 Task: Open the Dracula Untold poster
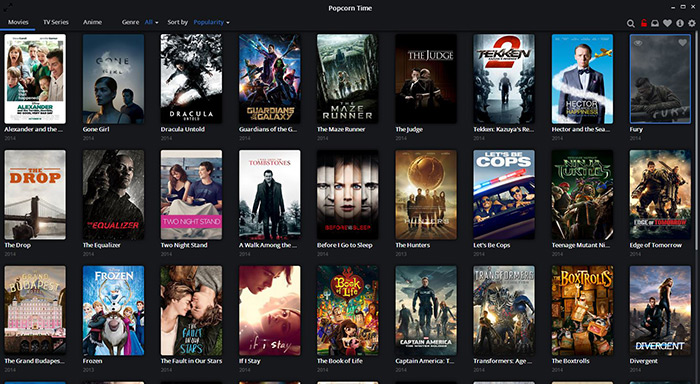click(x=192, y=79)
